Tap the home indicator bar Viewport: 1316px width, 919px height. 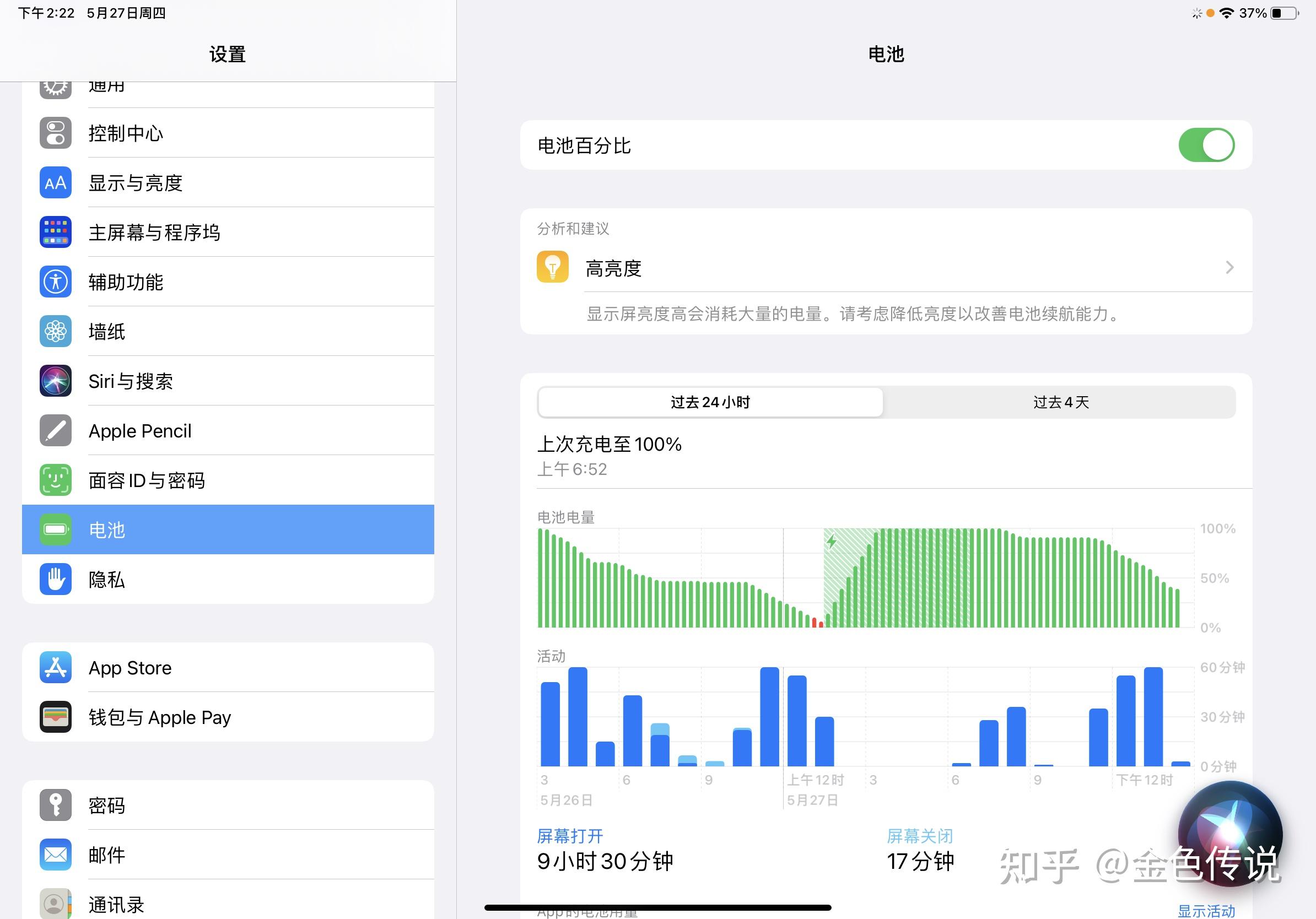point(658,907)
